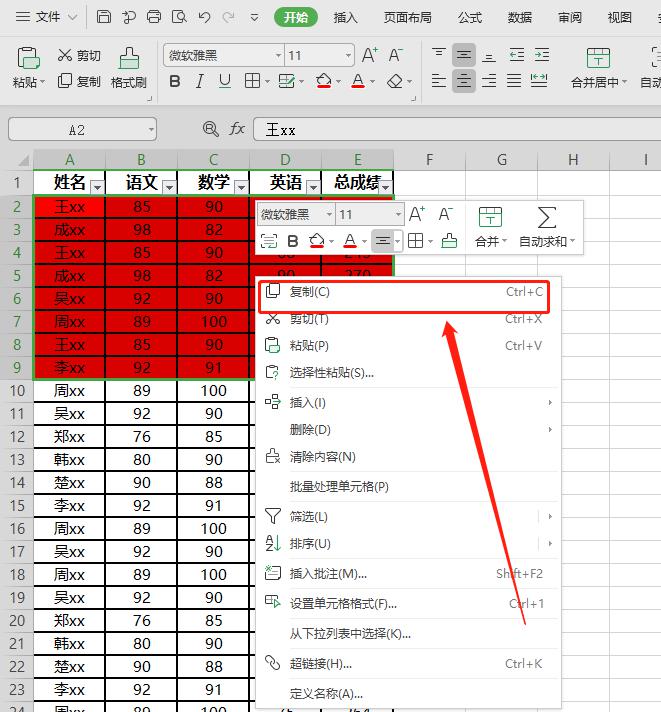Click the increase indent icon

point(542,55)
